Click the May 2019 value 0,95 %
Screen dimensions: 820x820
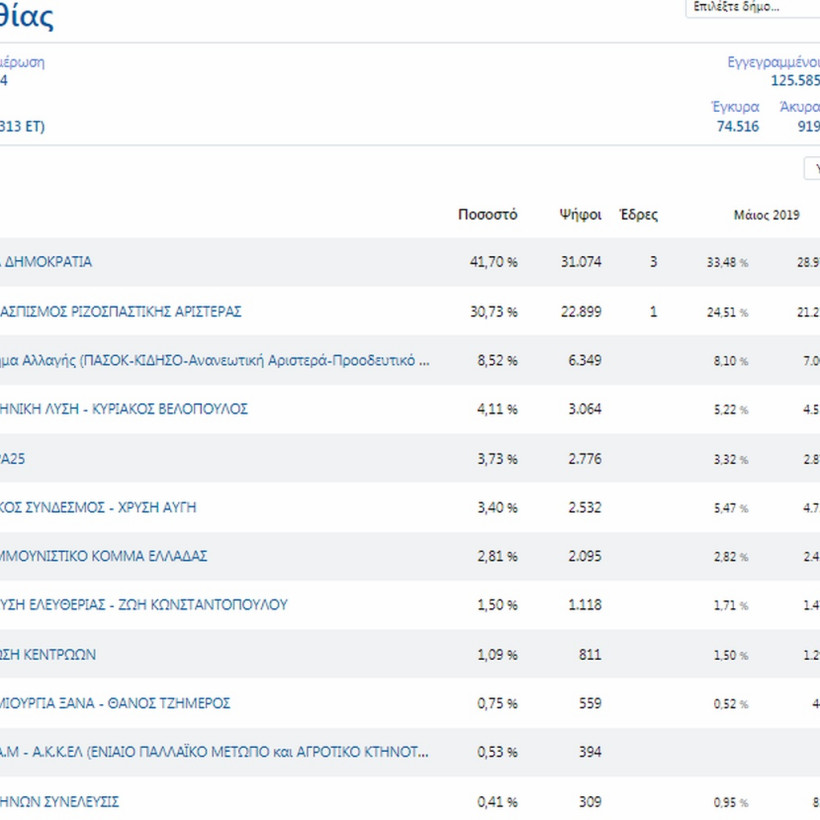coord(731,803)
